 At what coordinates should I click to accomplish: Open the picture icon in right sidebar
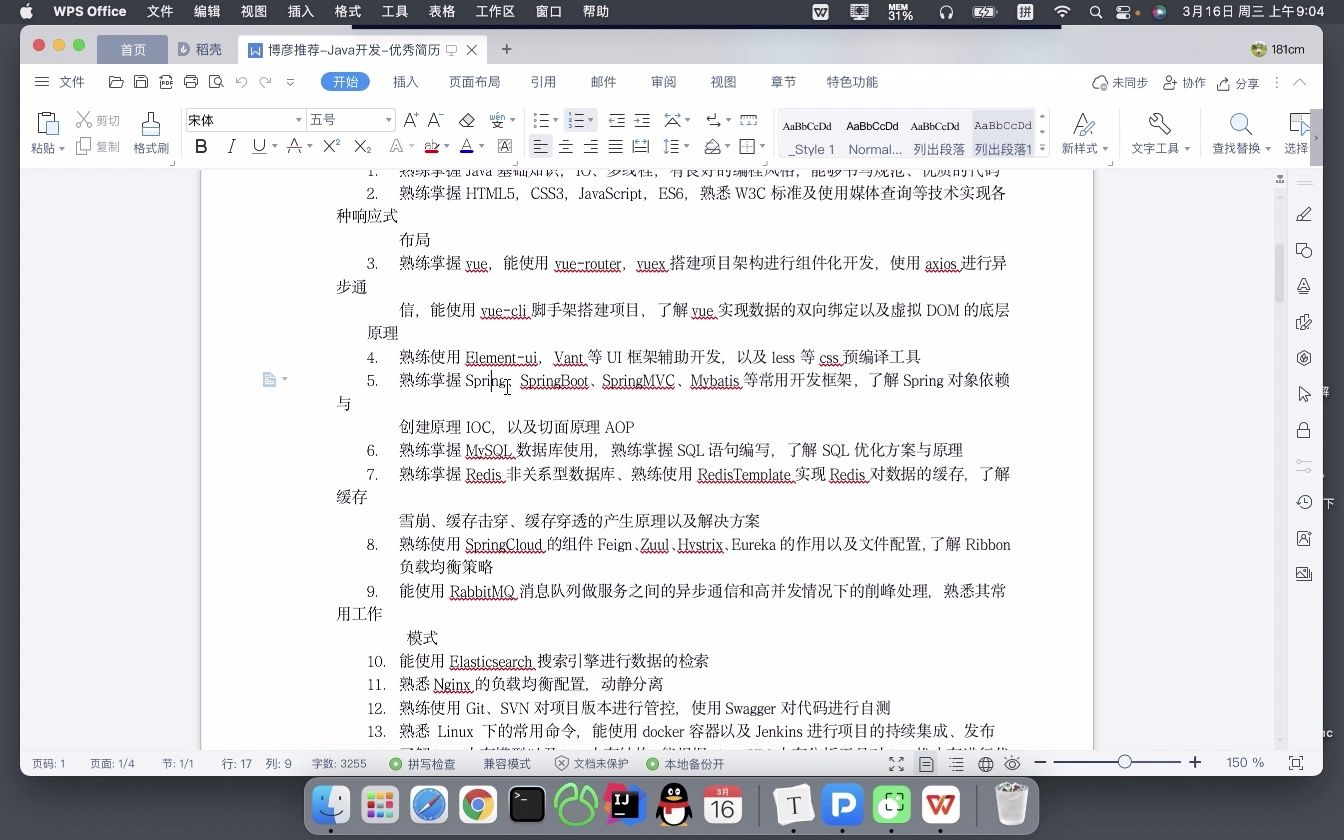[1304, 574]
